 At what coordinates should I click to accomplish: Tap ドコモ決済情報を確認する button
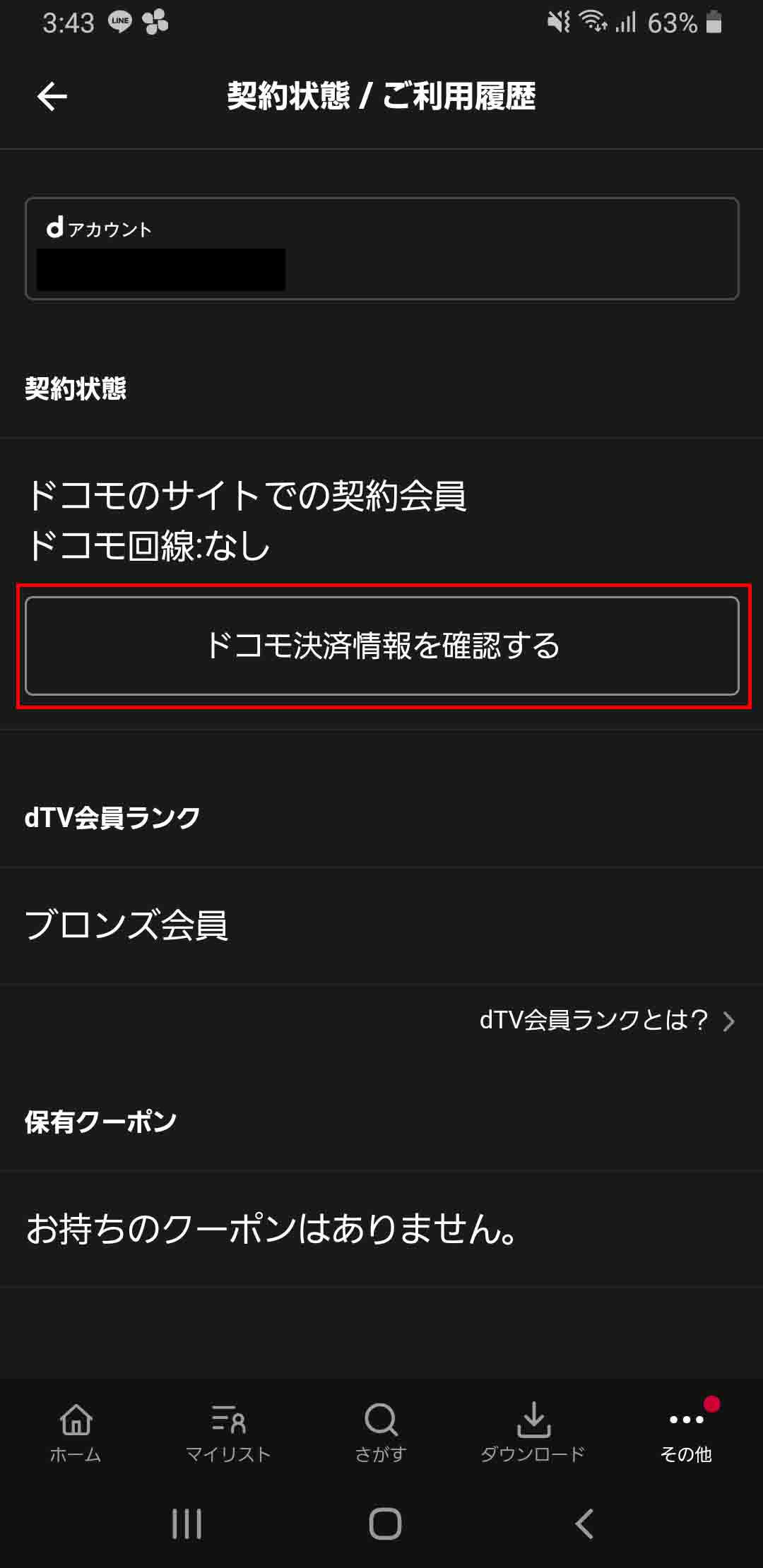382,646
